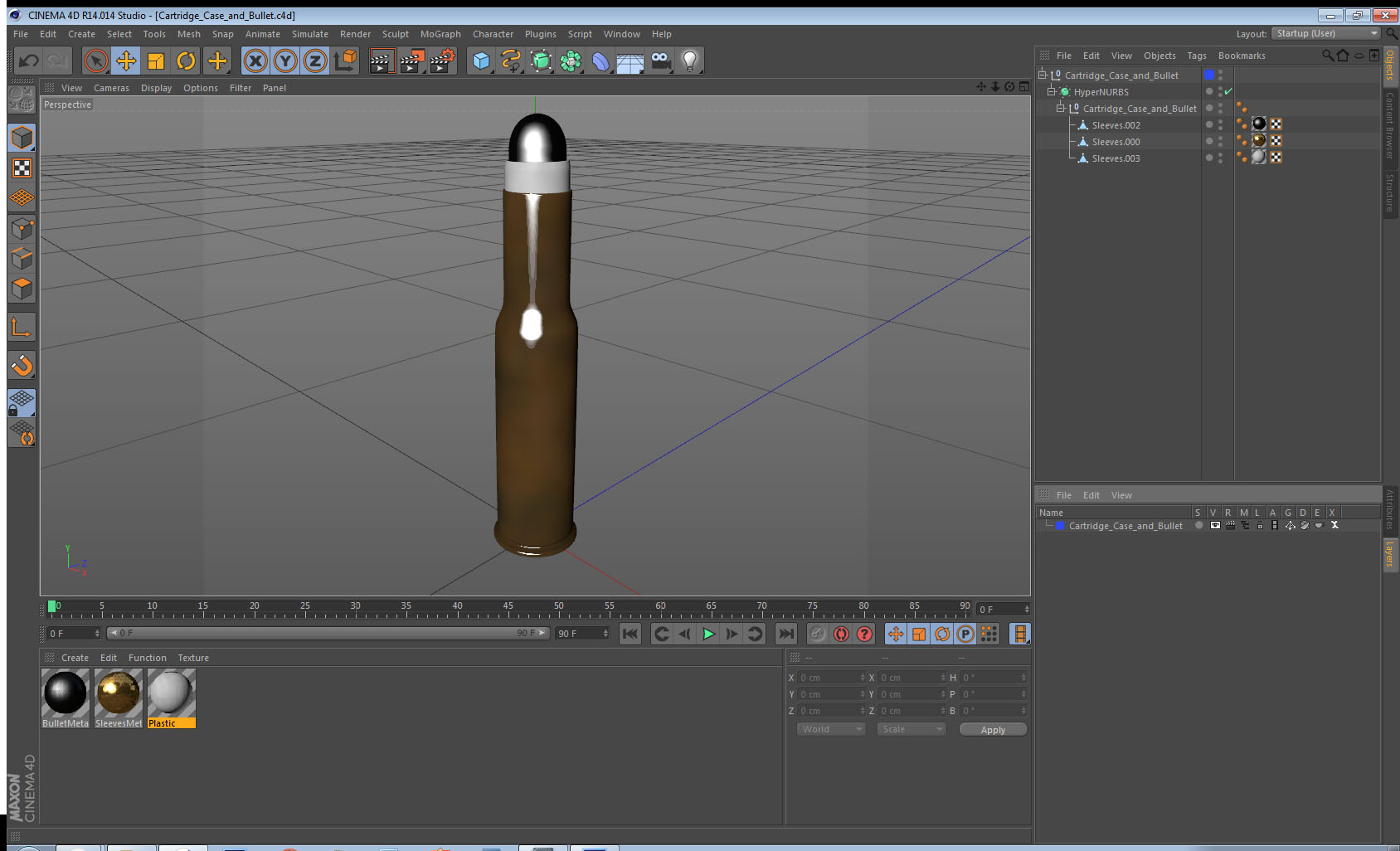Toggle X axis lock
Image resolution: width=1400 pixels, height=851 pixels.
[255, 61]
